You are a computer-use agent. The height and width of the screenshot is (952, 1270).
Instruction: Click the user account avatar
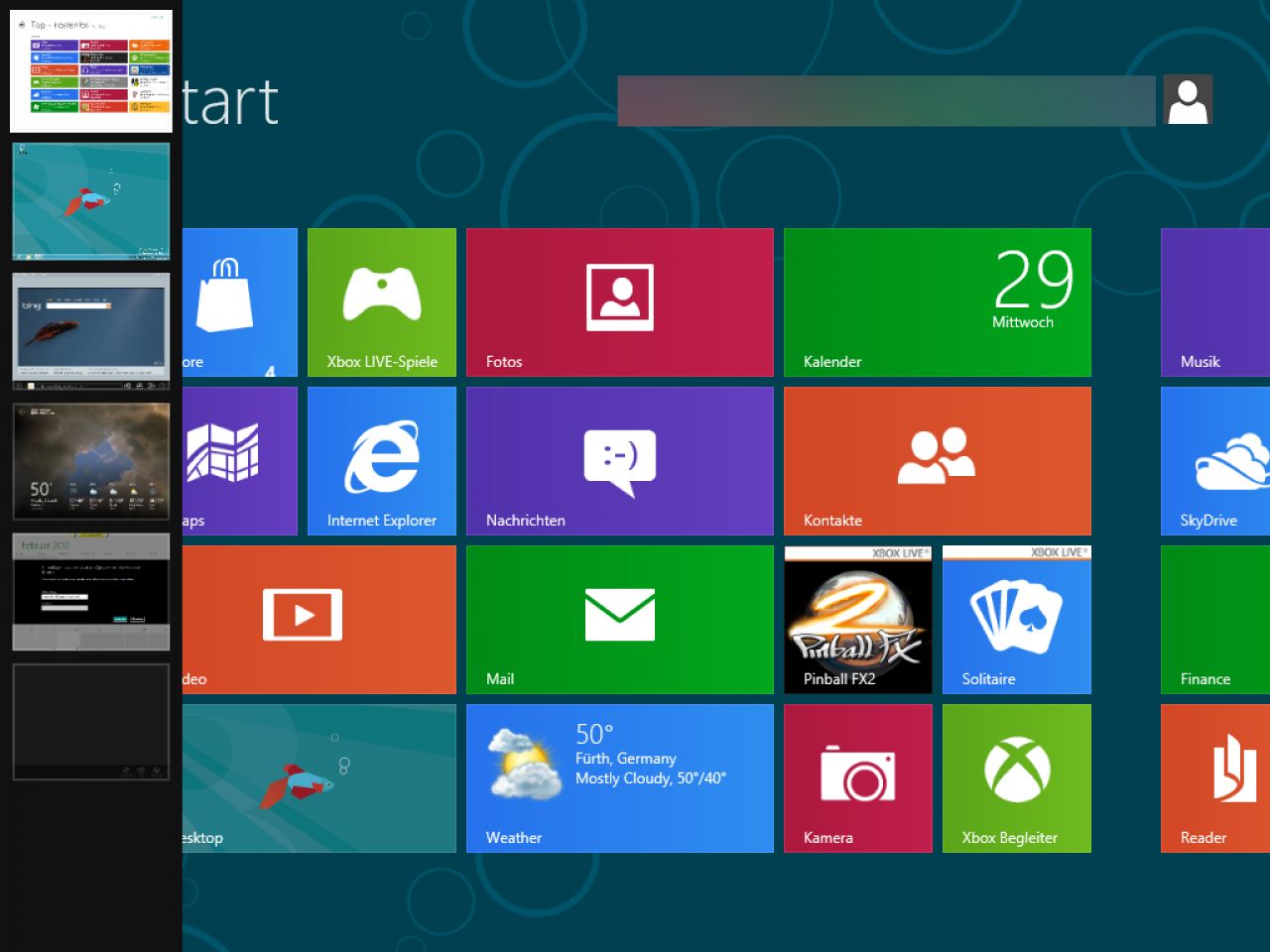pos(1188,100)
